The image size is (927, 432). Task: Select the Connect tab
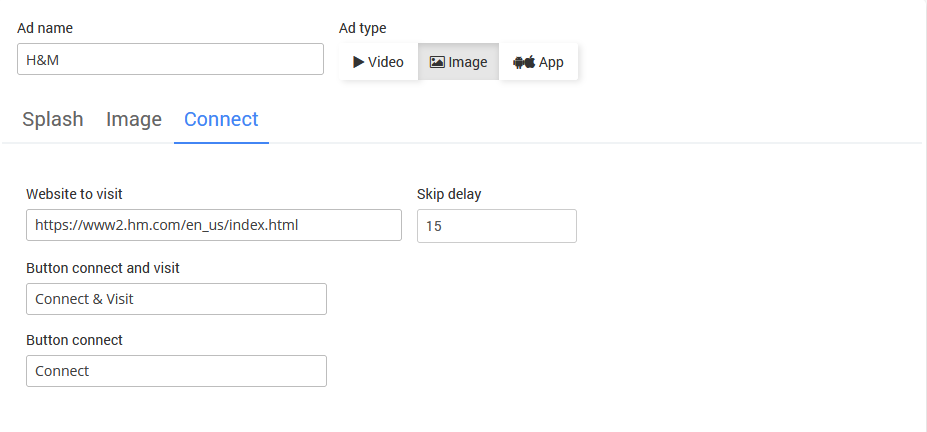coord(221,119)
